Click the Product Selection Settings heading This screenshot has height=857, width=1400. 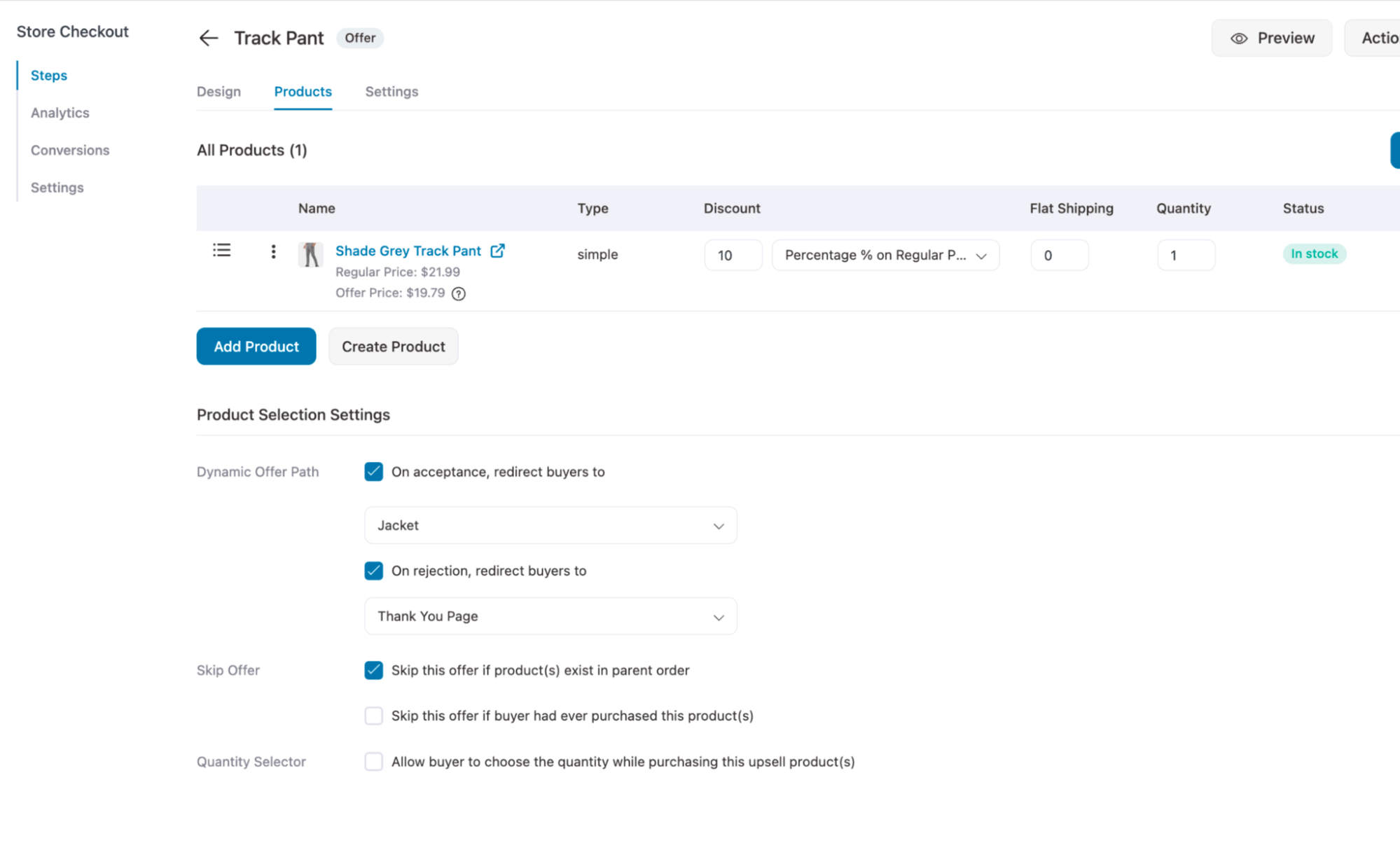pyautogui.click(x=293, y=414)
